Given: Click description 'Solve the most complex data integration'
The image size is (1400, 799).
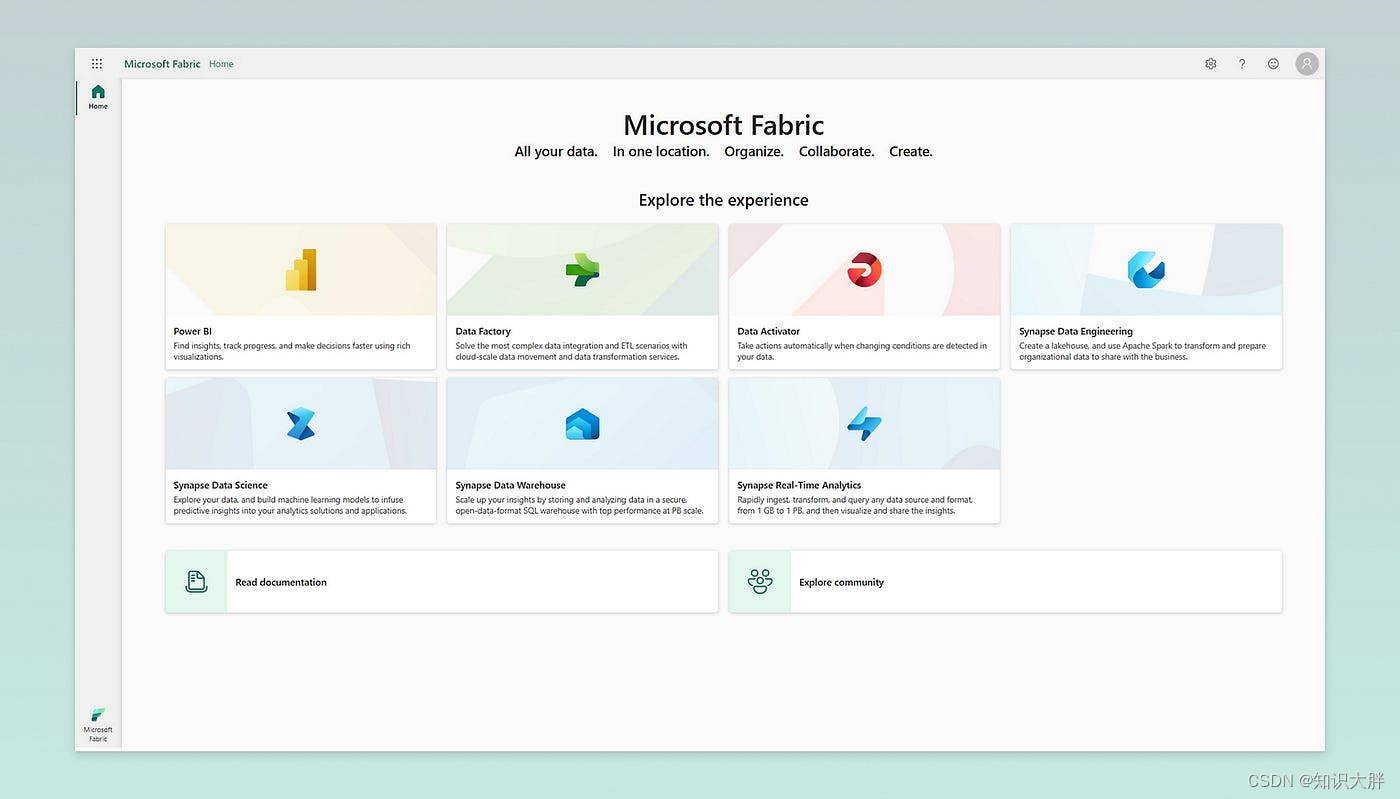Looking at the screenshot, I should (x=571, y=351).
